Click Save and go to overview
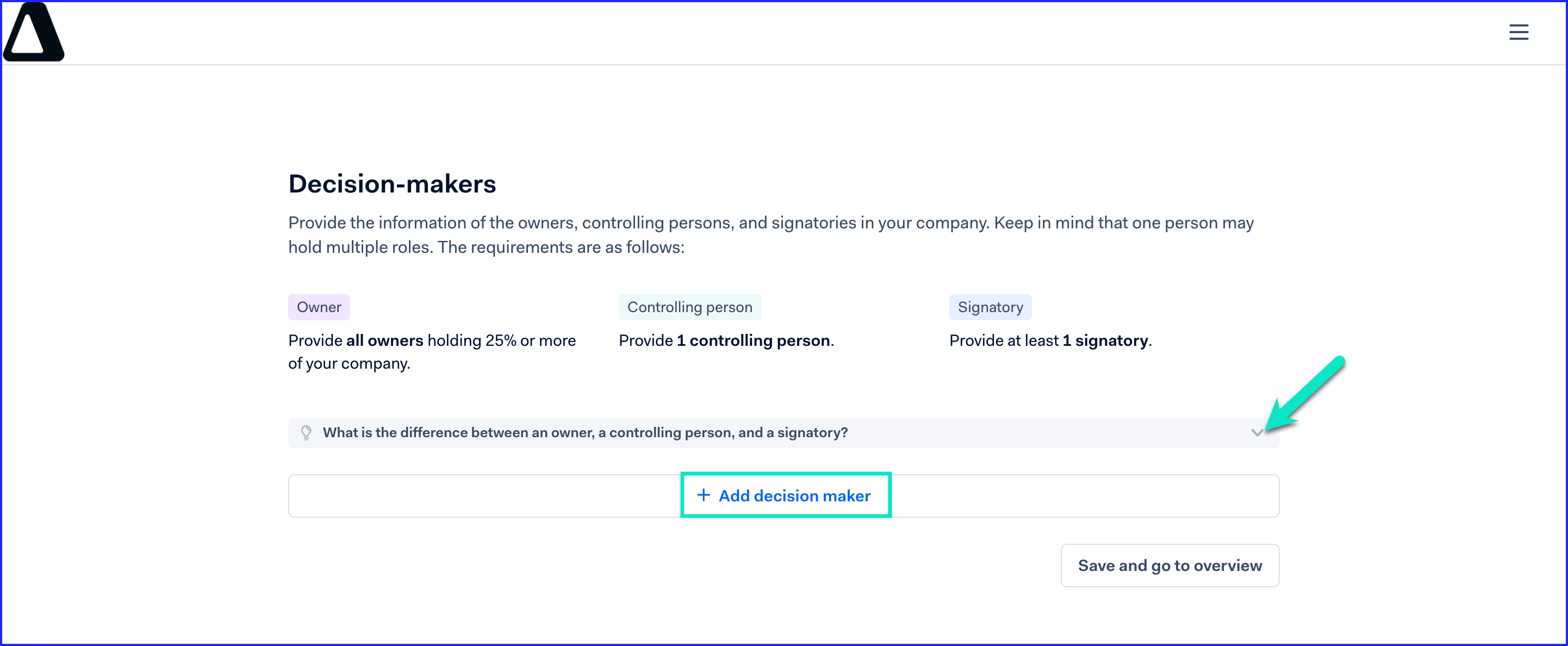This screenshot has height=646, width=1568. 1169,565
